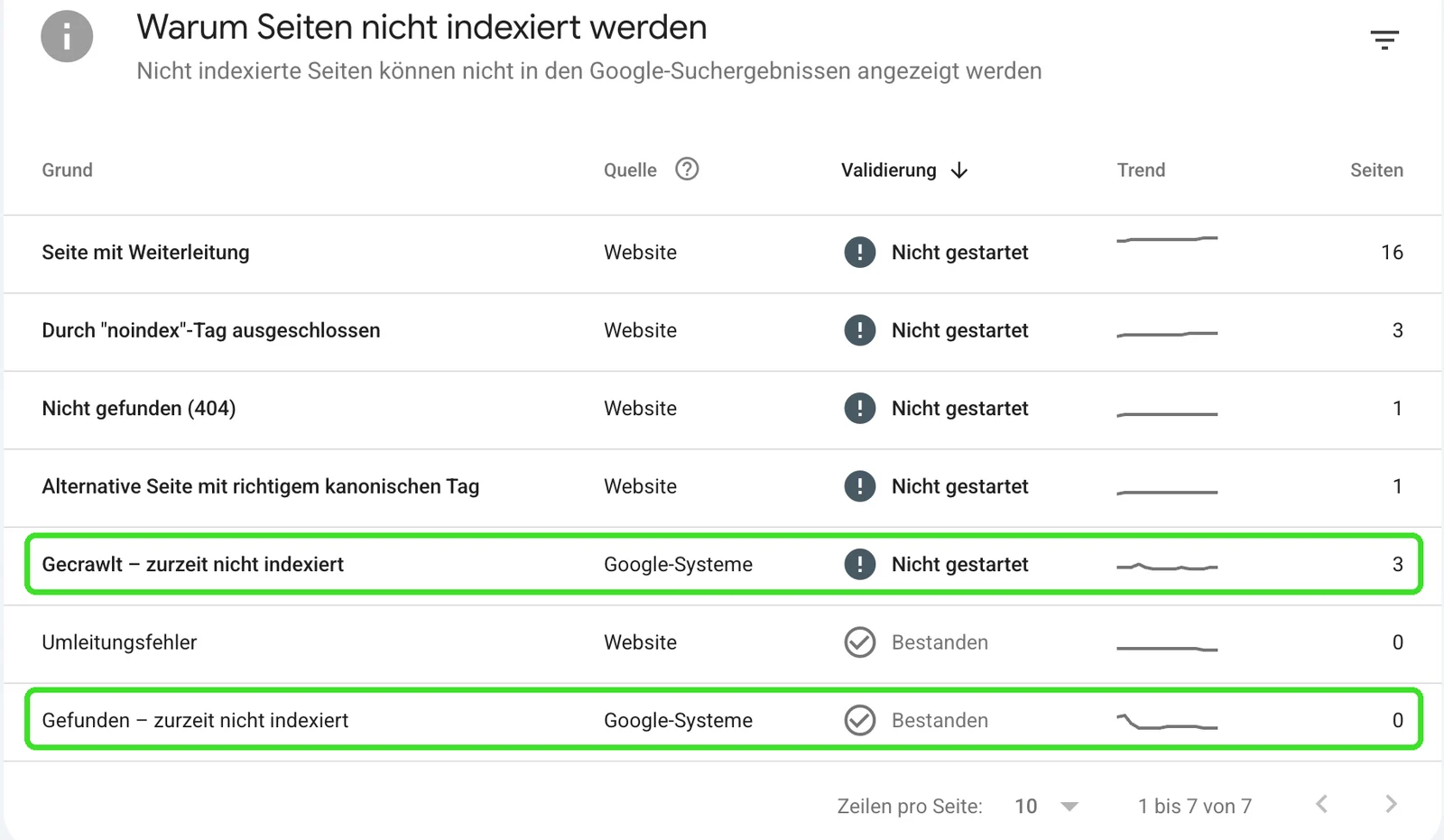The height and width of the screenshot is (840, 1444).
Task: Click Nicht gestartet in Seite mit Weiterleitung row
Action: click(959, 253)
